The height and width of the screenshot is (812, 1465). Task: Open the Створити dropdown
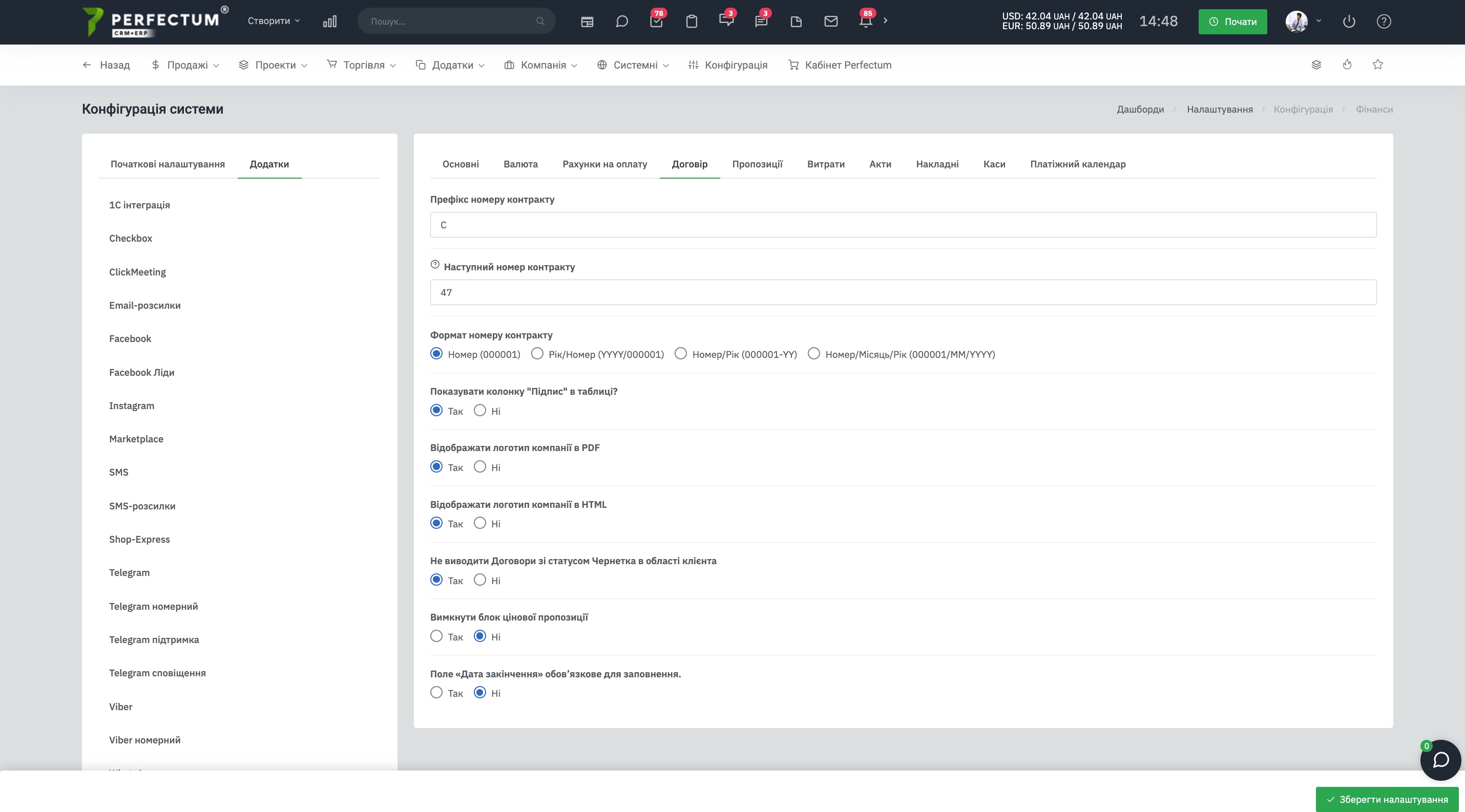pyautogui.click(x=274, y=21)
